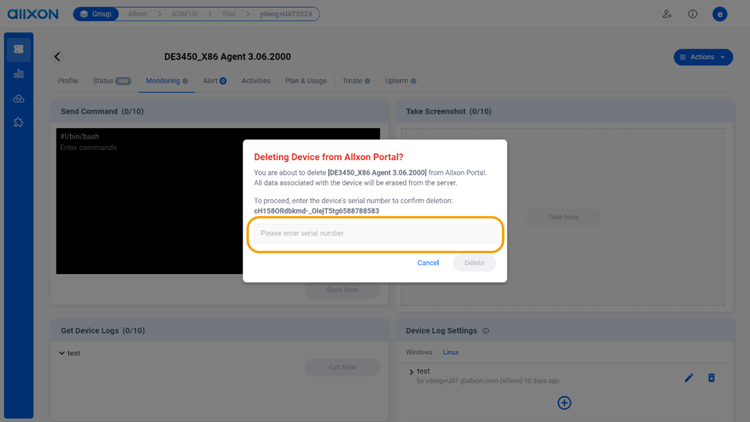Select the Group breadcrumb button
750x422 pixels.
pyautogui.click(x=96, y=14)
